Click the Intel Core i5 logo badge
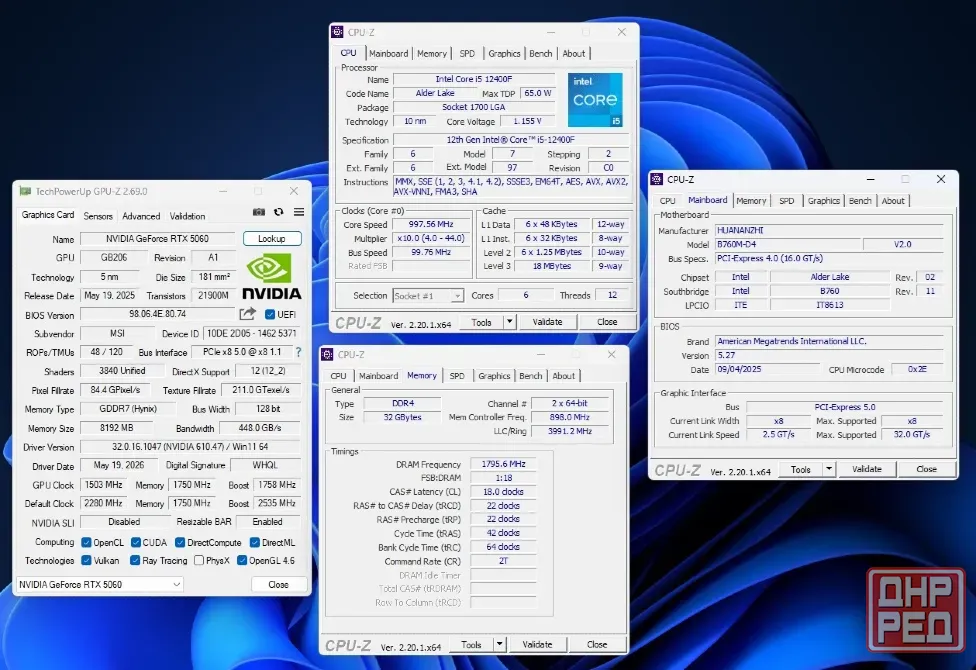This screenshot has width=976, height=670. click(x=594, y=100)
